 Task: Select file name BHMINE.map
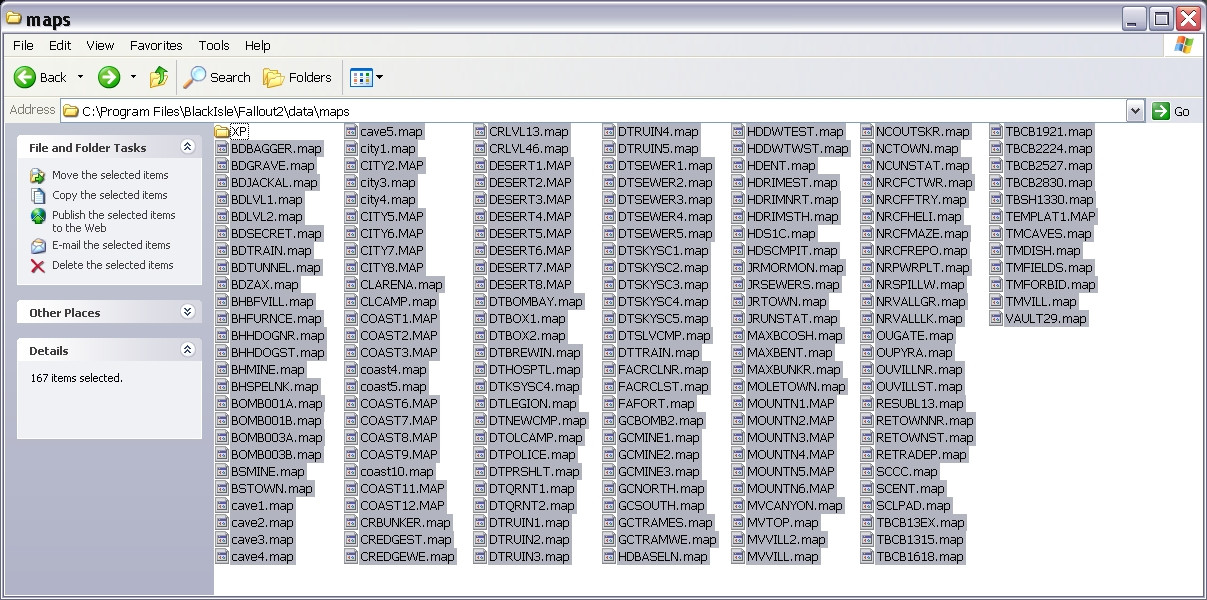[x=268, y=370]
